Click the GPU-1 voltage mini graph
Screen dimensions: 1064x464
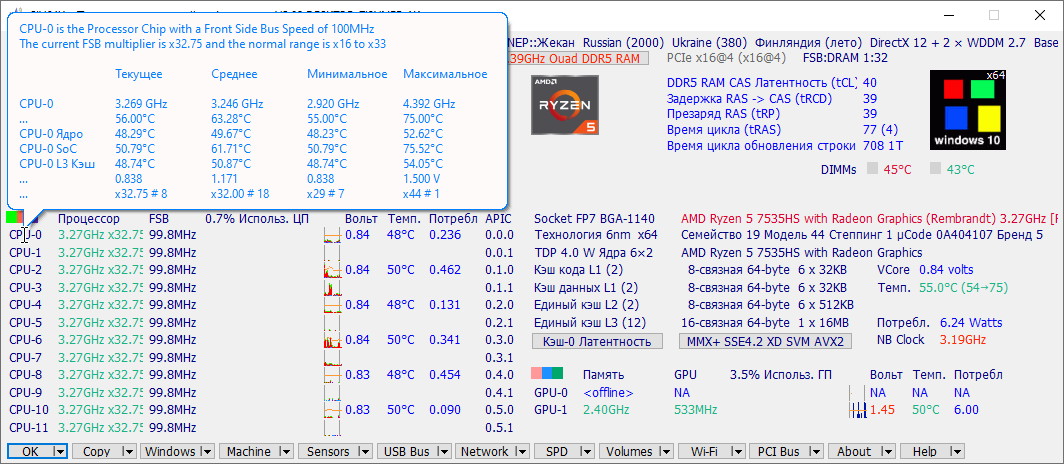click(x=858, y=410)
